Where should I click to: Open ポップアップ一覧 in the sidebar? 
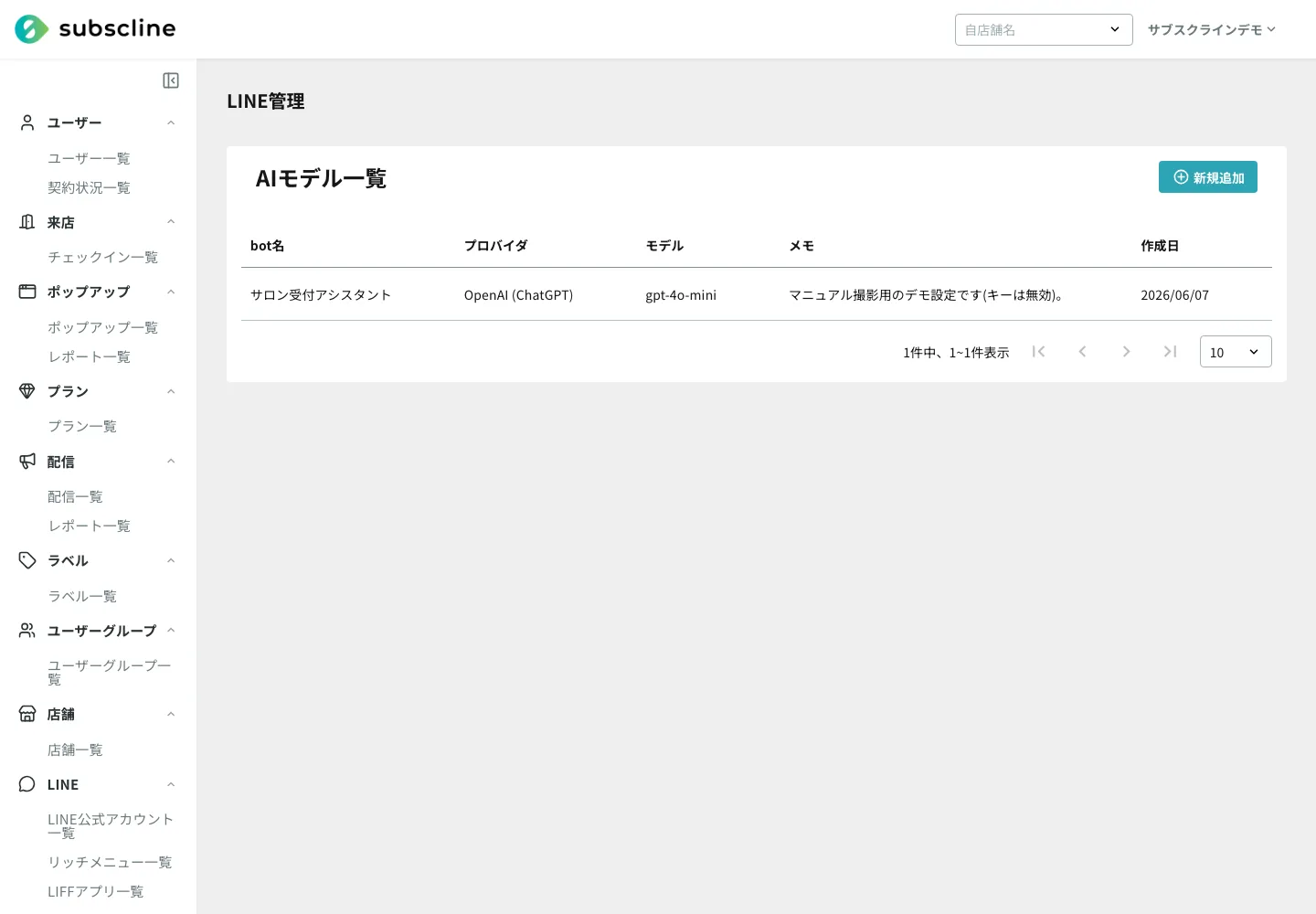click(x=102, y=327)
